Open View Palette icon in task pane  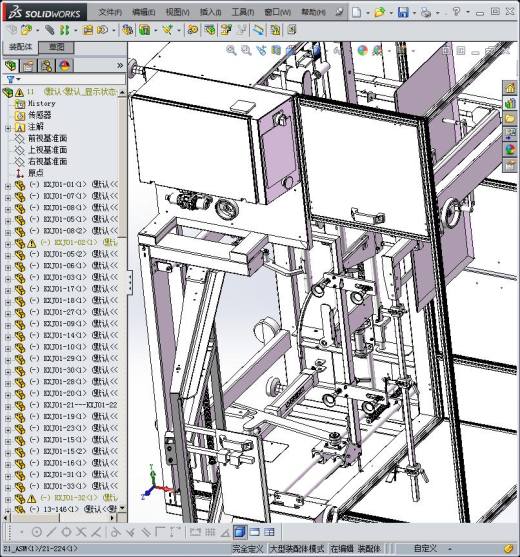click(510, 134)
